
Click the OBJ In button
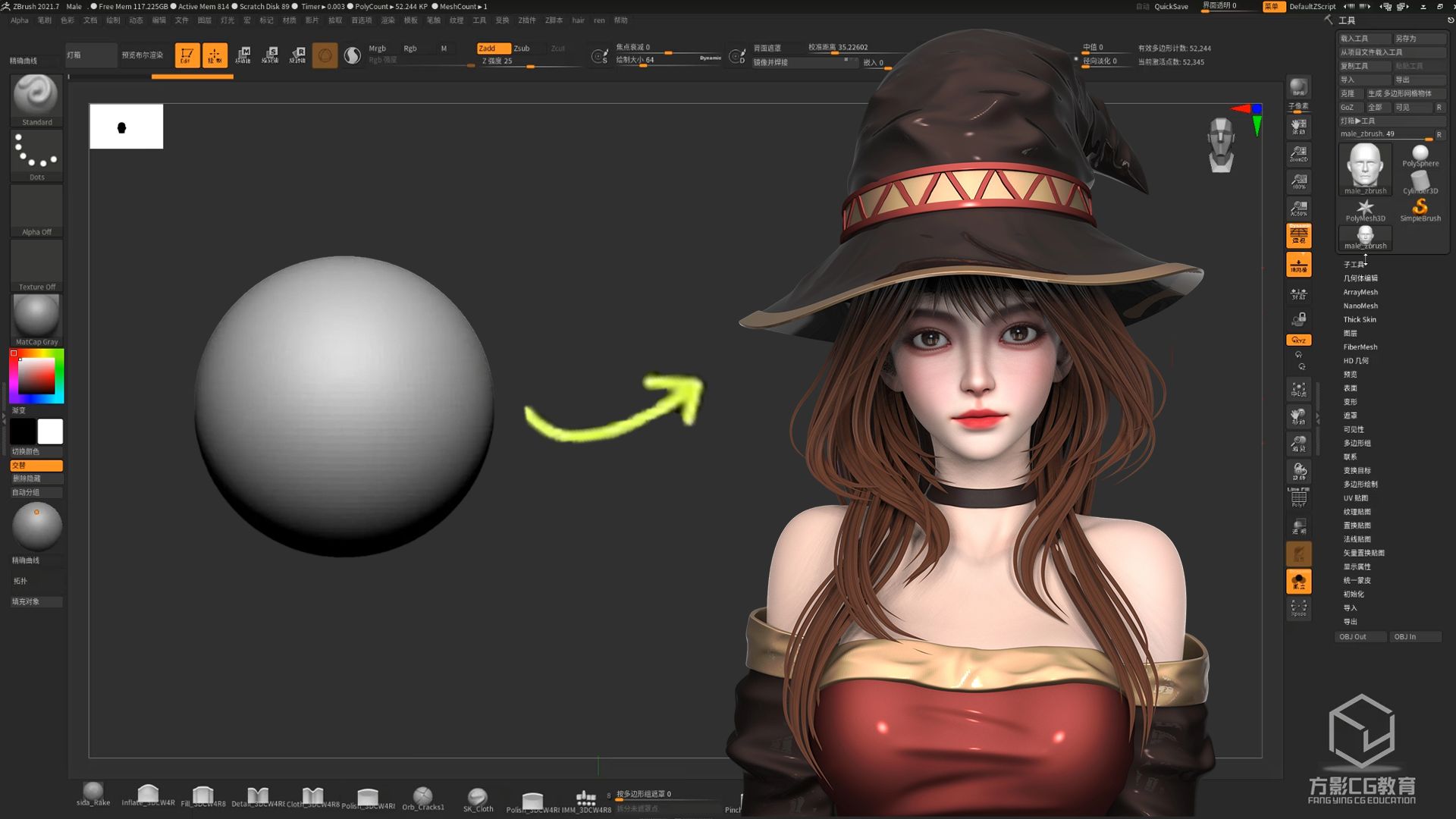click(x=1415, y=637)
